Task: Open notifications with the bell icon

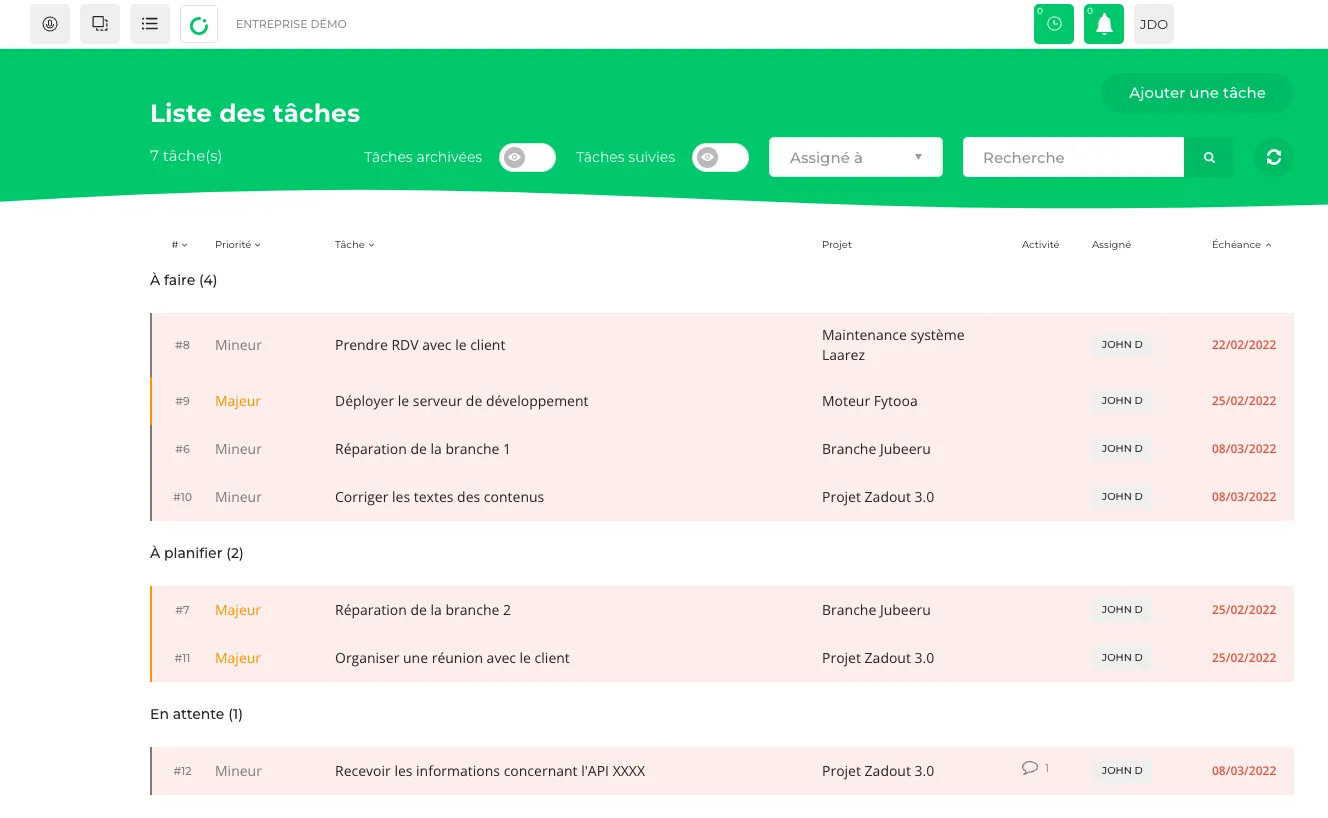Action: click(x=1104, y=24)
